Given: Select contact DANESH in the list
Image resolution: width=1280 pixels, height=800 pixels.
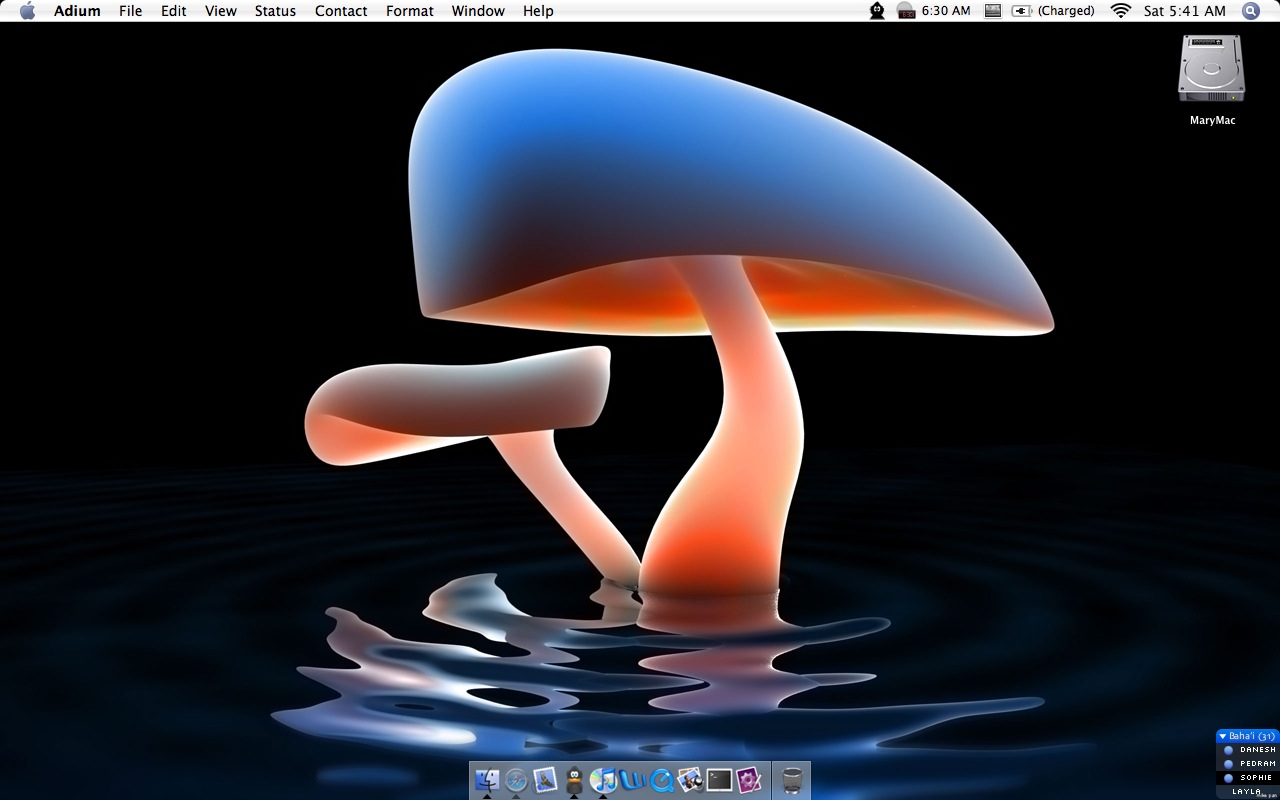Looking at the screenshot, I should pyautogui.click(x=1247, y=750).
